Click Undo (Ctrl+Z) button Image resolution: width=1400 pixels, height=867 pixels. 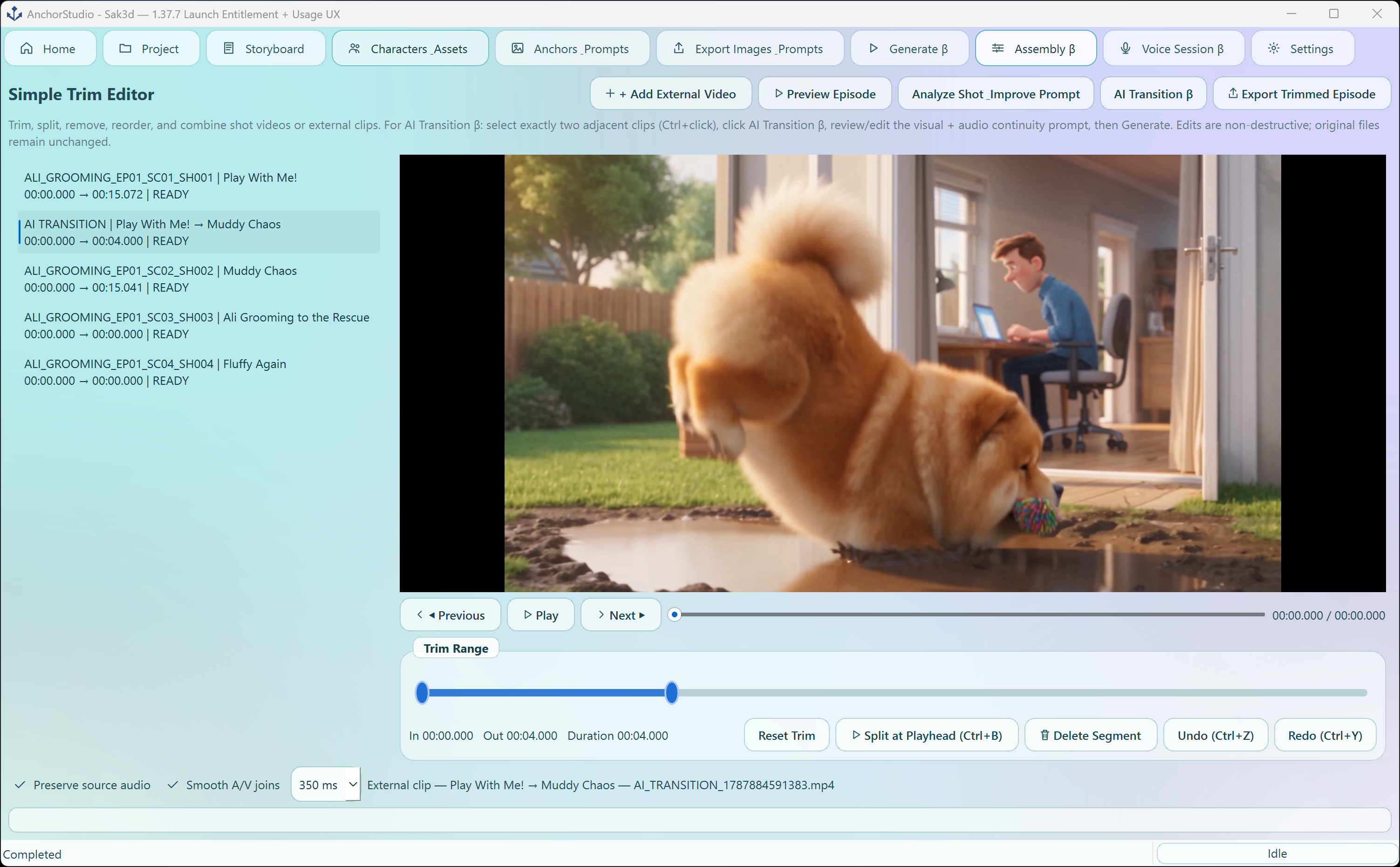tap(1216, 736)
